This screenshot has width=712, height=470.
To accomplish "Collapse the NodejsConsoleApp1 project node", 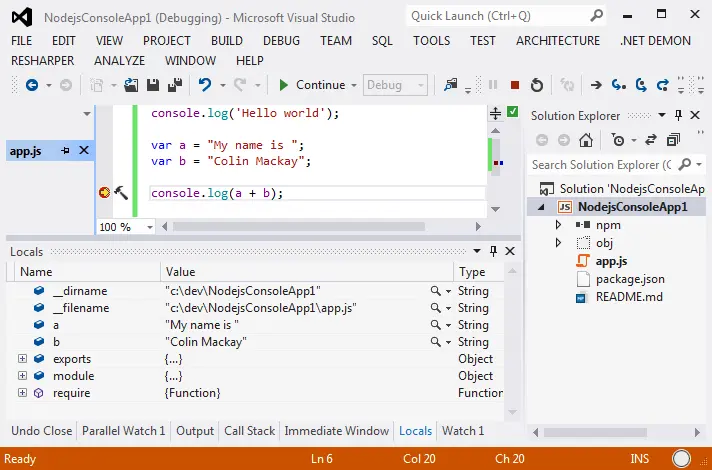I will (x=541, y=207).
